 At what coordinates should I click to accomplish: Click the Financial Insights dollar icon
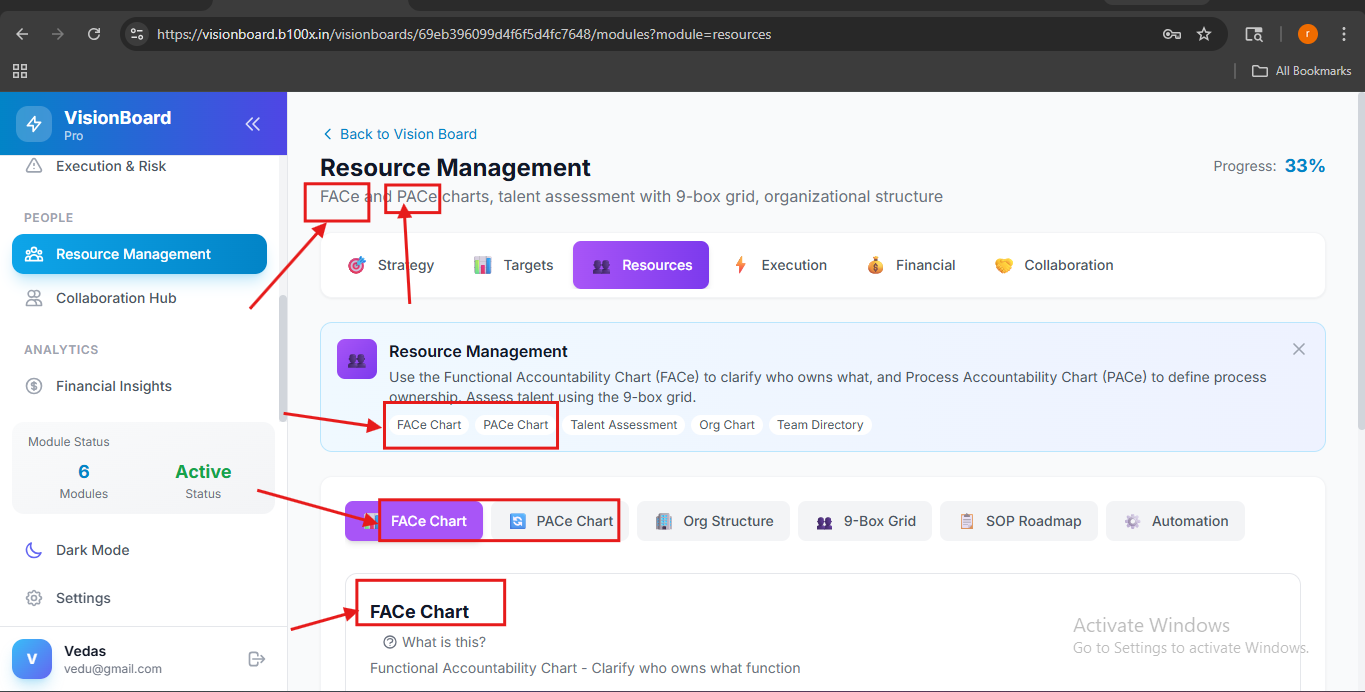(x=34, y=386)
